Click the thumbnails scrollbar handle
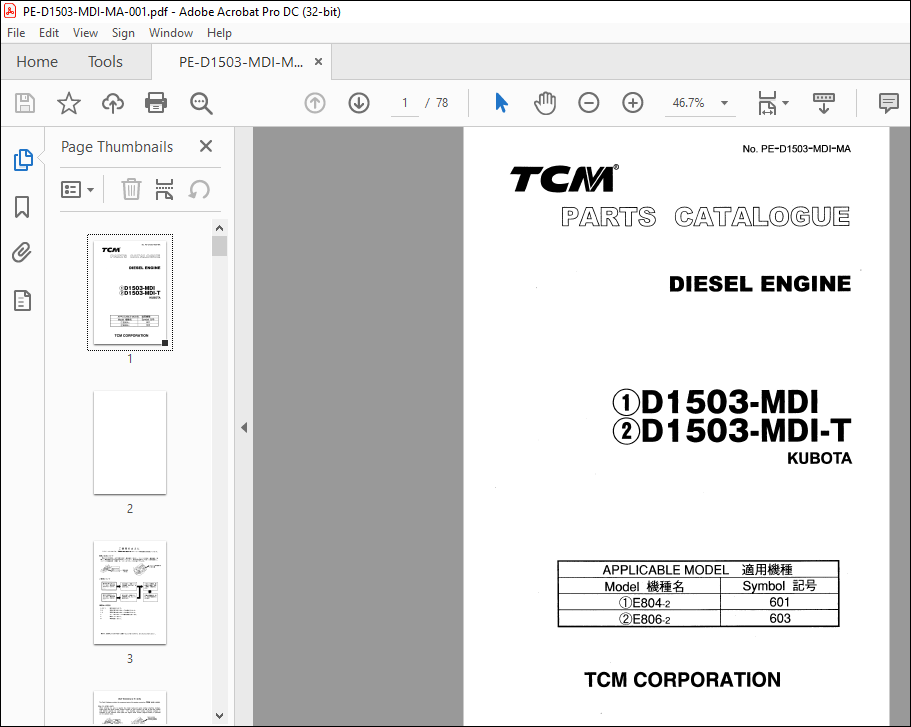 point(219,245)
